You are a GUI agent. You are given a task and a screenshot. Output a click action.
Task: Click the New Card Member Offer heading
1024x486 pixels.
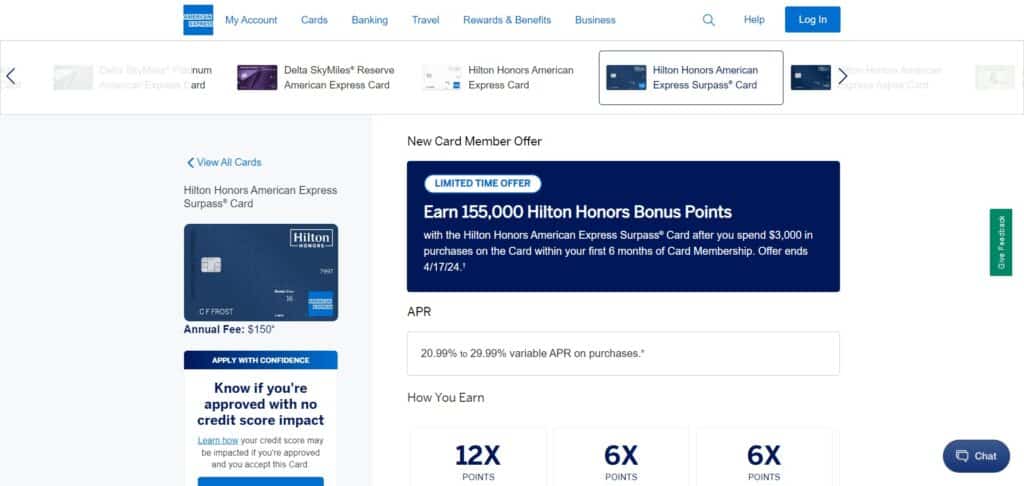point(474,141)
